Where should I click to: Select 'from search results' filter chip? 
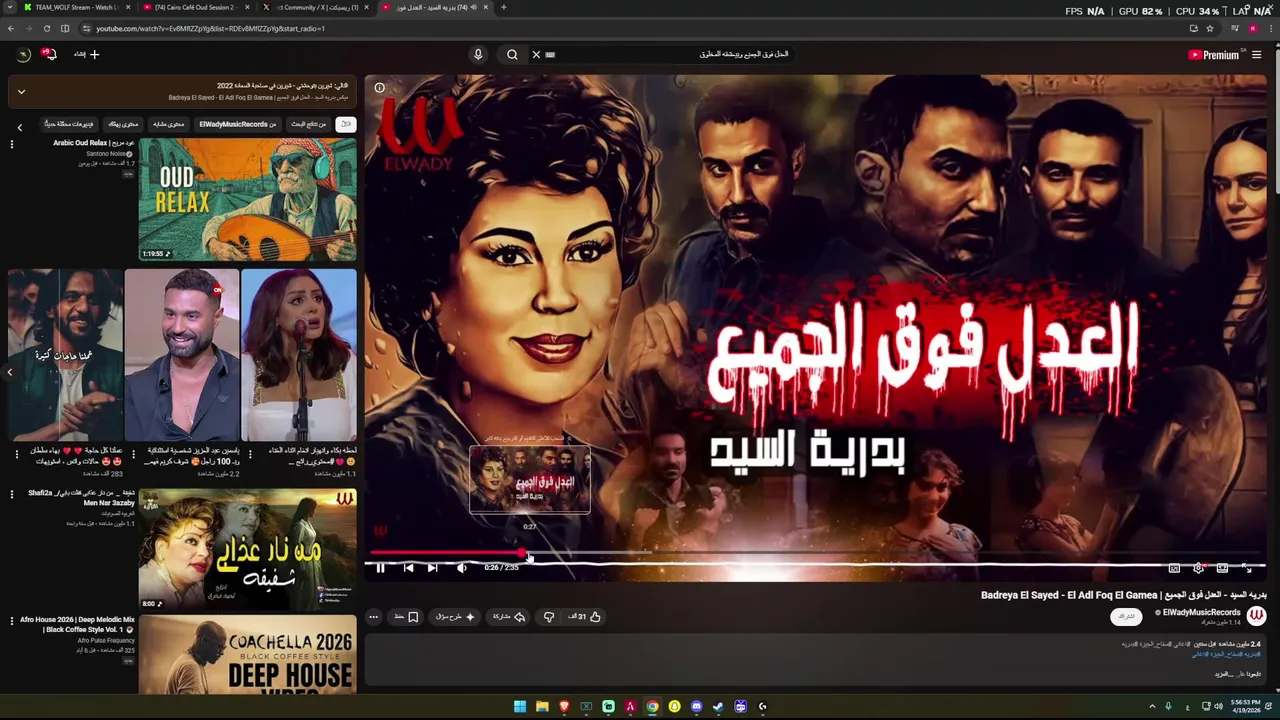(x=308, y=124)
